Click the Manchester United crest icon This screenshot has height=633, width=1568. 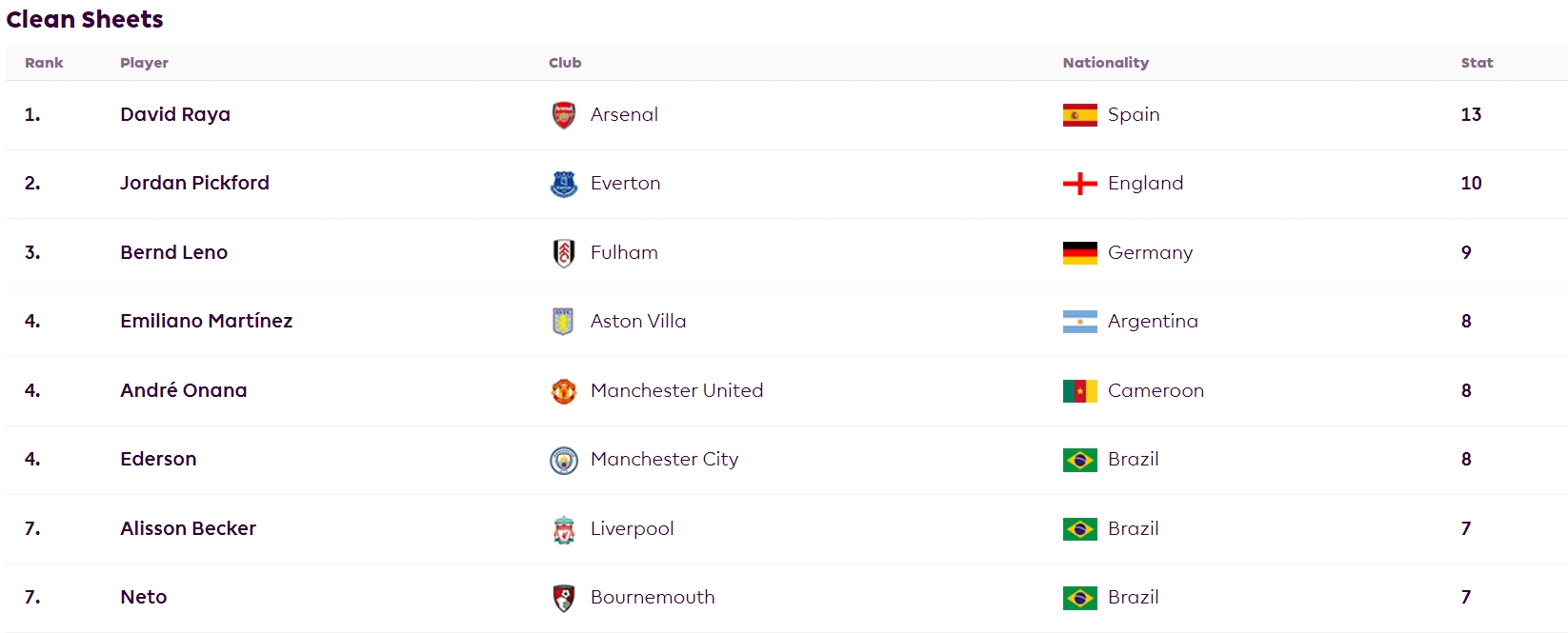click(x=564, y=391)
